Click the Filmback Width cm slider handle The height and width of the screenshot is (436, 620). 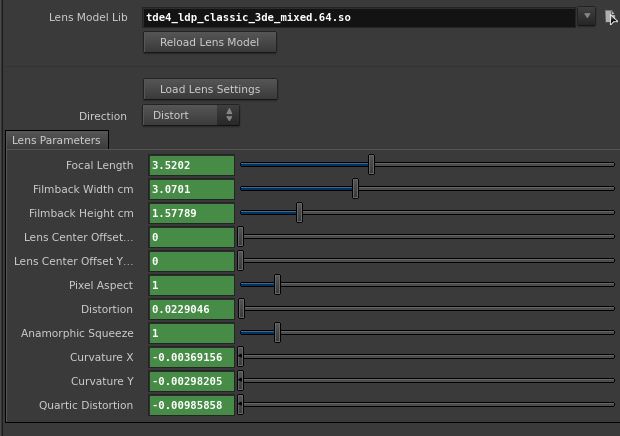coord(355,189)
